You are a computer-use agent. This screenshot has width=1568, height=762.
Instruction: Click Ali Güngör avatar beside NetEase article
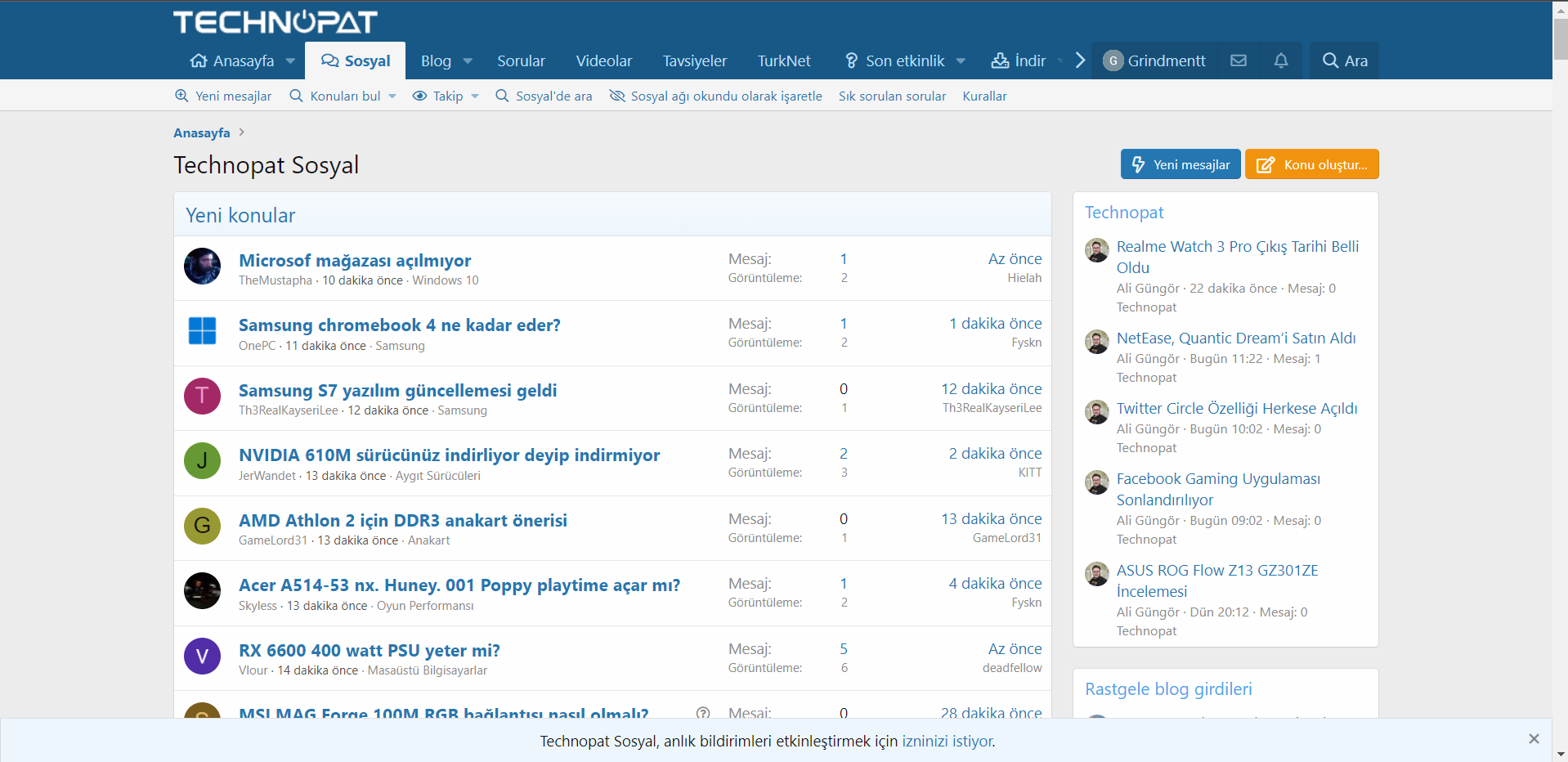1097,342
